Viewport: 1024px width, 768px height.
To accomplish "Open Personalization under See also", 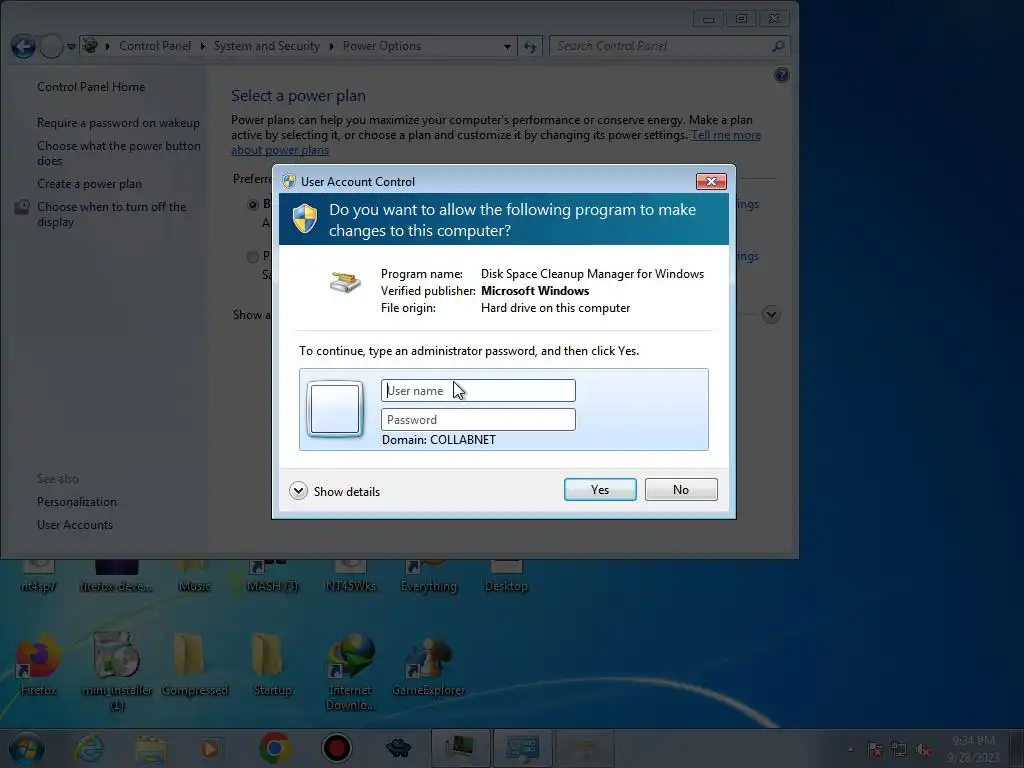I will 77,502.
